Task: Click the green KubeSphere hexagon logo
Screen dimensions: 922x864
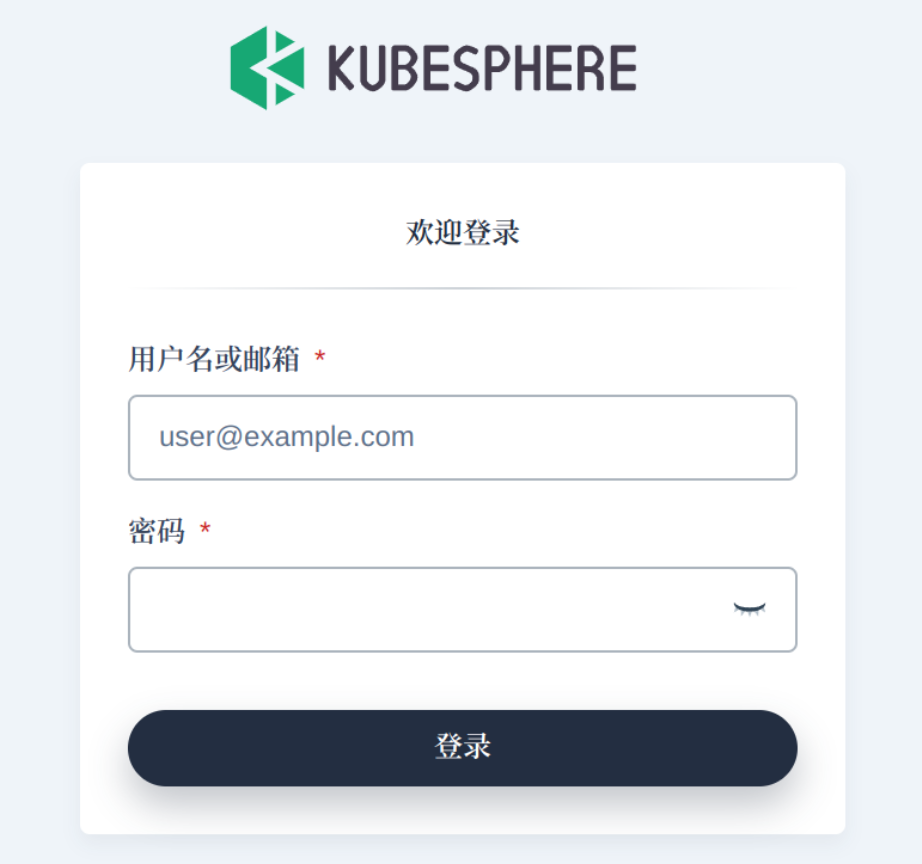Action: pyautogui.click(x=268, y=68)
